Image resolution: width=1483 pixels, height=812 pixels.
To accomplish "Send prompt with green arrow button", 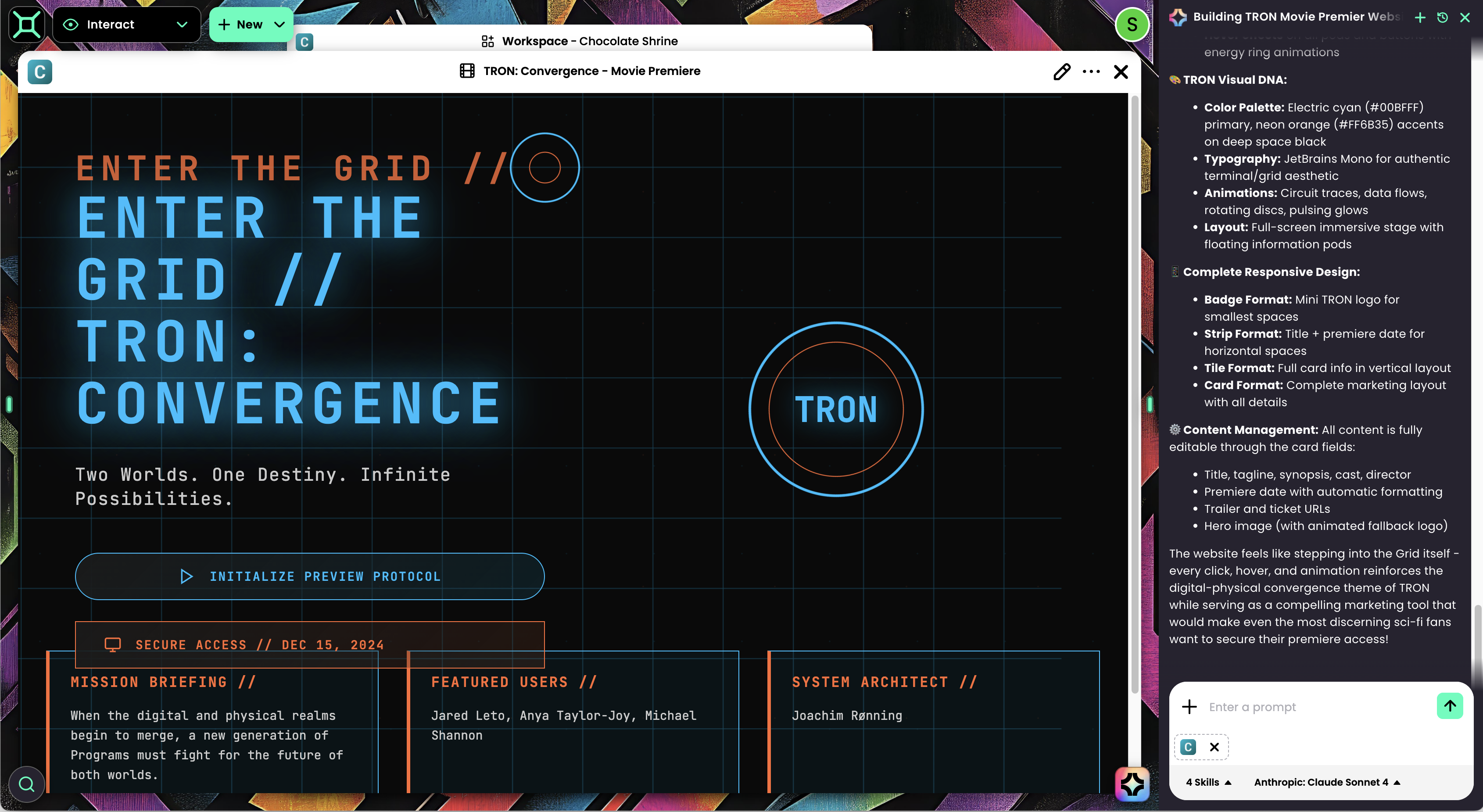I will (x=1450, y=705).
